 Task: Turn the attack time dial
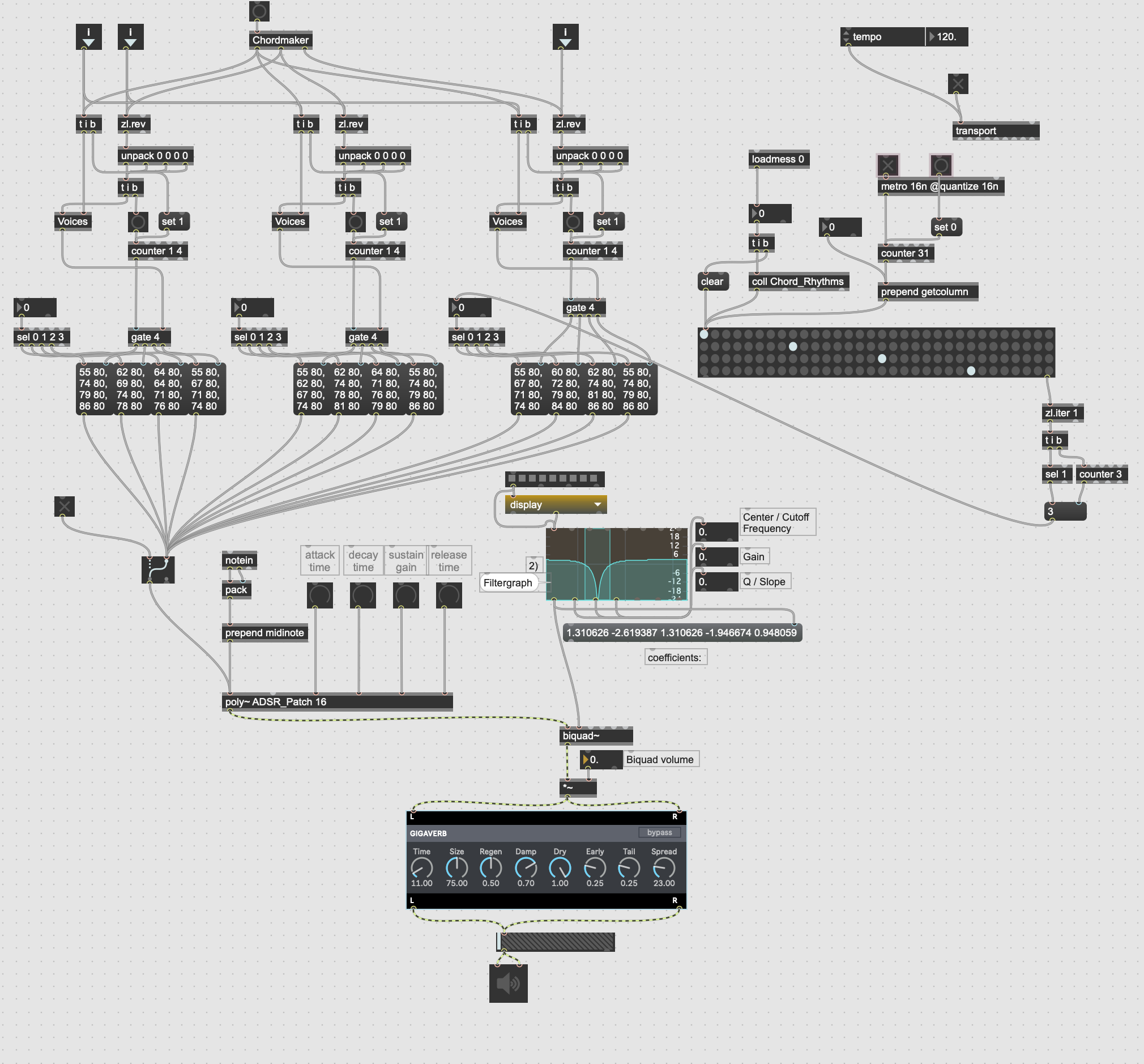319,595
